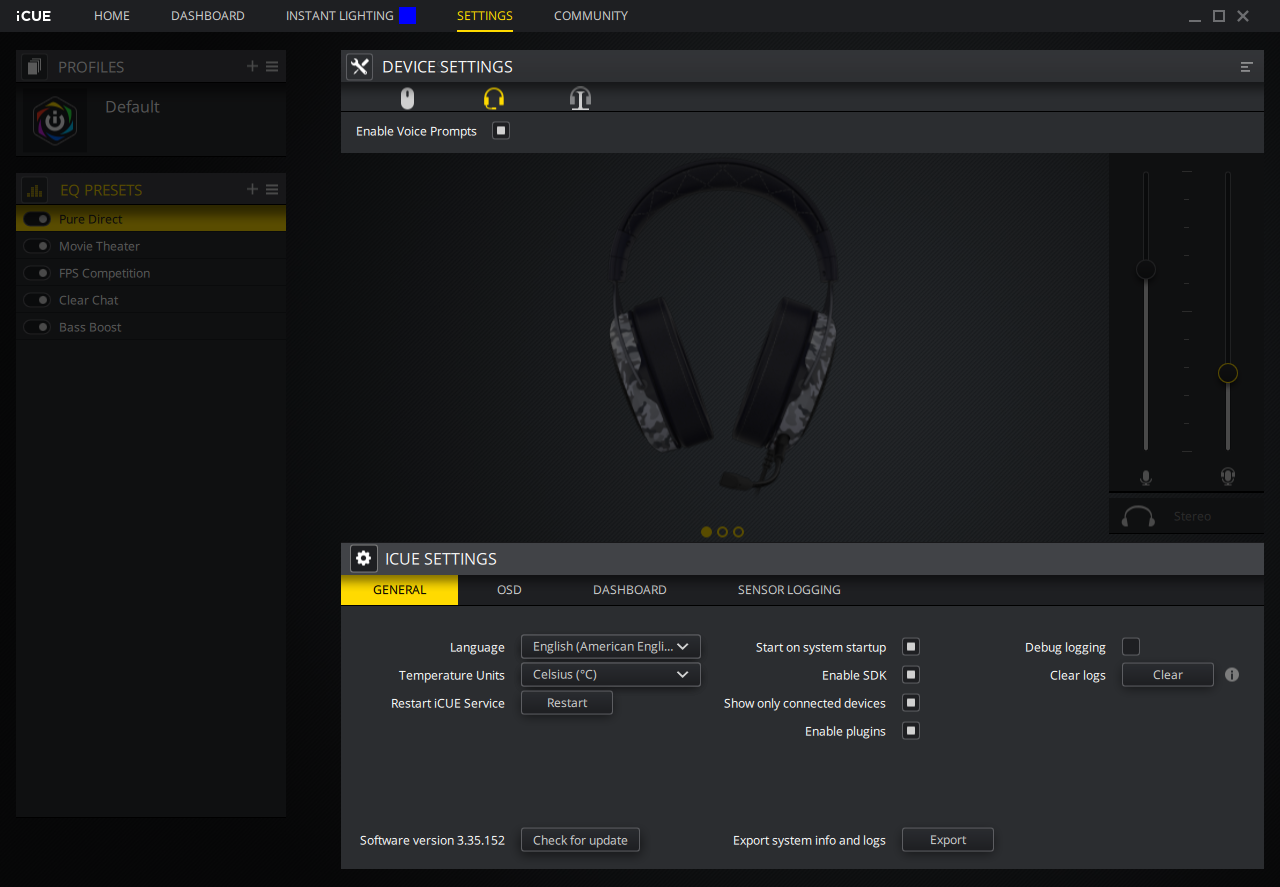
Task: Select the third carousel dot below headset
Action: [x=739, y=532]
